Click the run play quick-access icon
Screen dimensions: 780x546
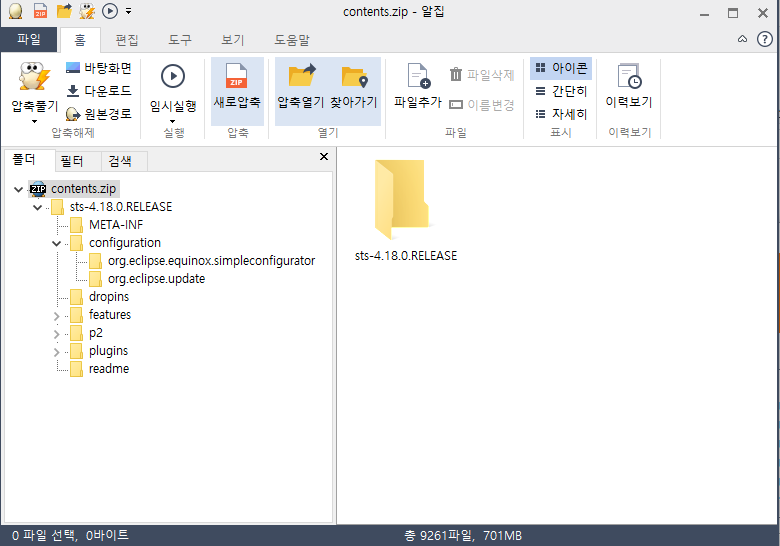110,10
